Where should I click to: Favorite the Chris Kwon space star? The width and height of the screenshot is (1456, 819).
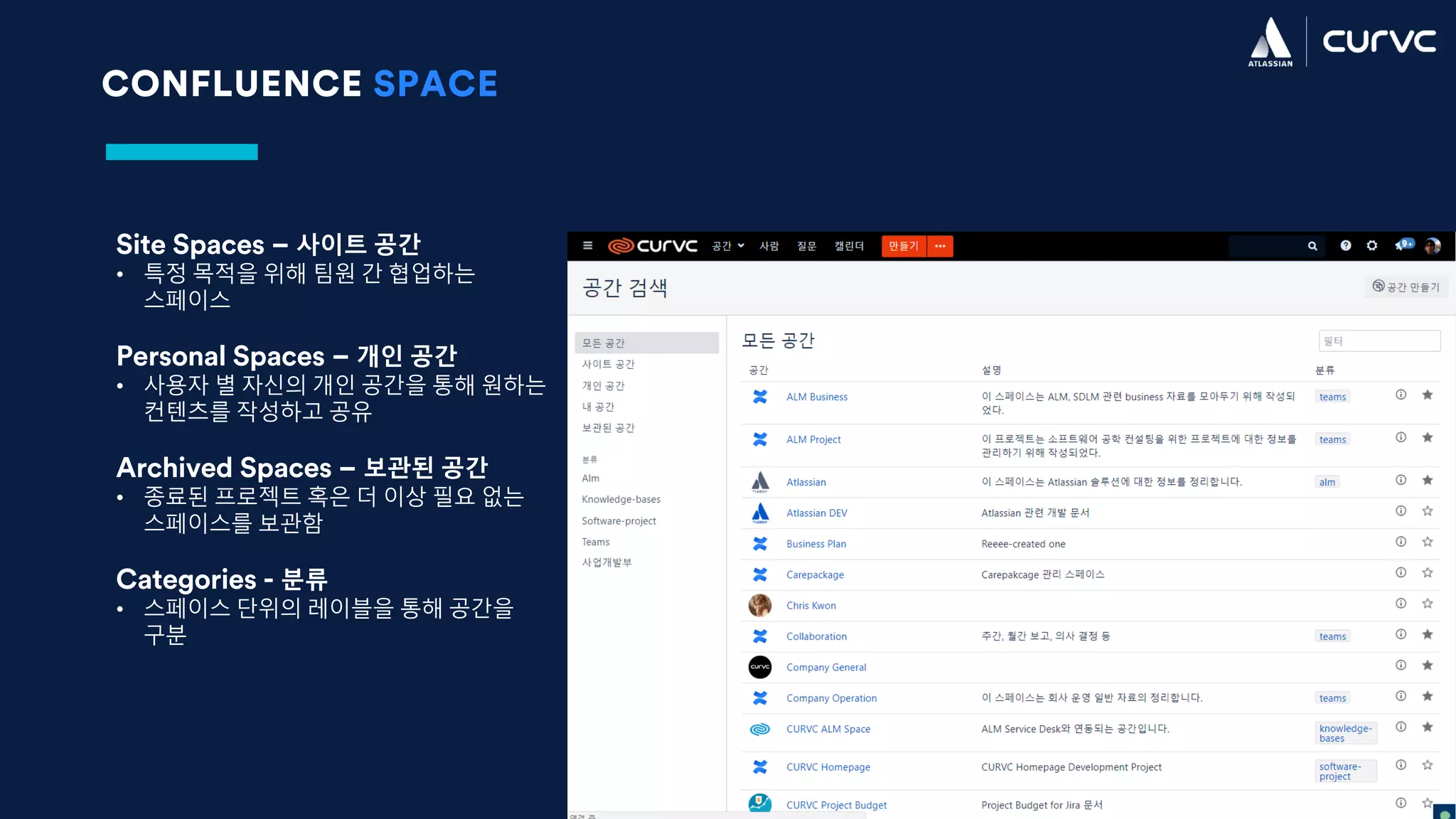tap(1427, 604)
